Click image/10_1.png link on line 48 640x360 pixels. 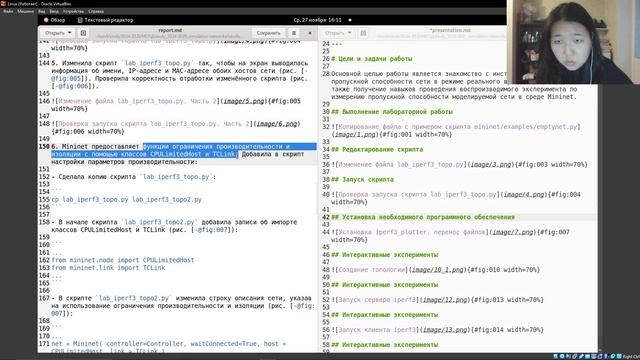[438, 270]
